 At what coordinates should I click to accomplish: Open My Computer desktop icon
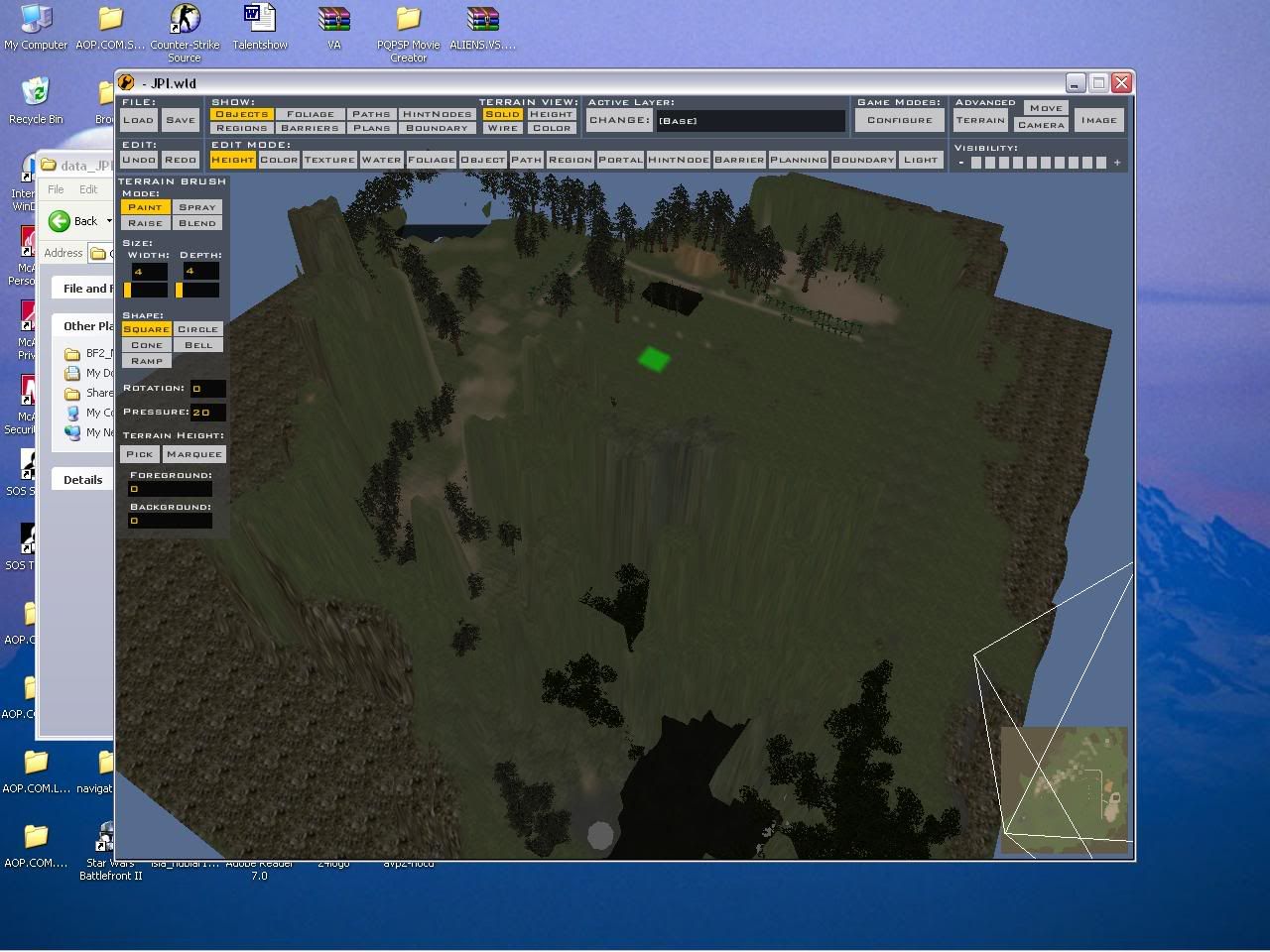point(36,27)
